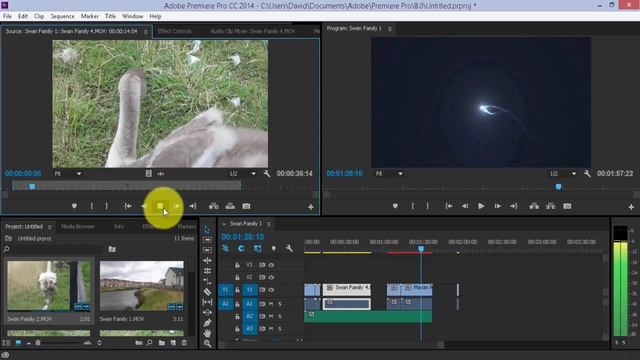Select the Track Select tool
Screen dimensions: 640x360
coord(207,240)
